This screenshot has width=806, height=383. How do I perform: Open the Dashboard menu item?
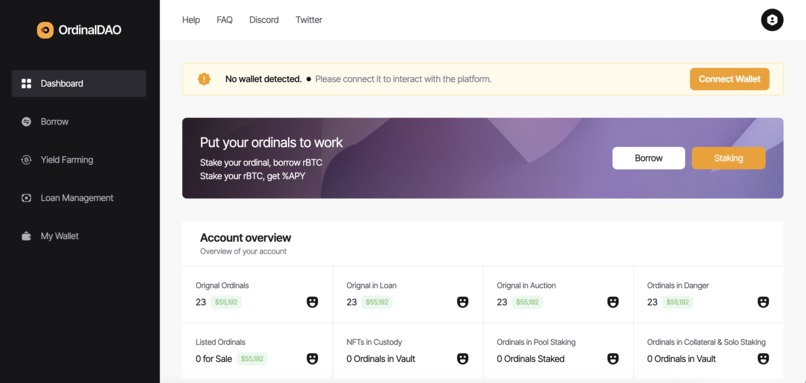pos(79,84)
